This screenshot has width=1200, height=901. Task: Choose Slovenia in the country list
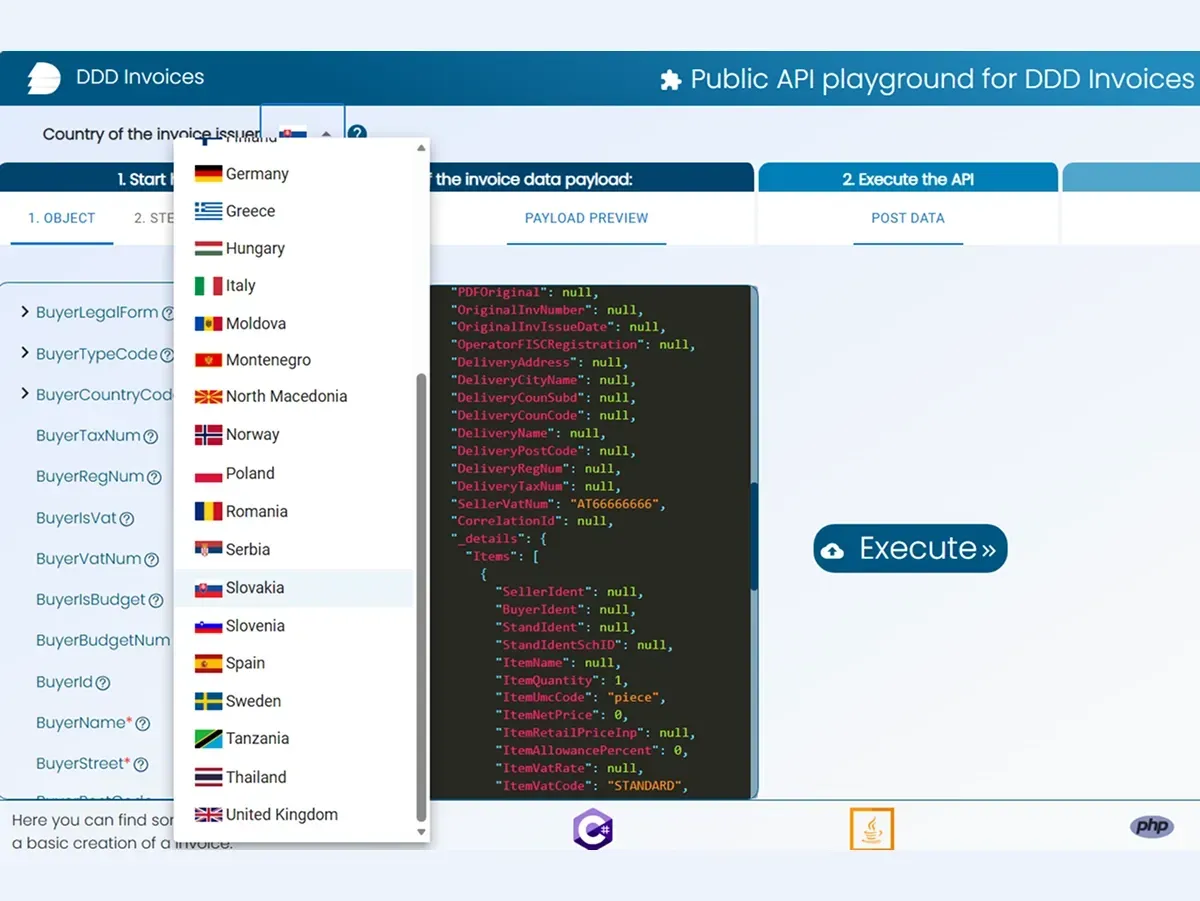(255, 626)
